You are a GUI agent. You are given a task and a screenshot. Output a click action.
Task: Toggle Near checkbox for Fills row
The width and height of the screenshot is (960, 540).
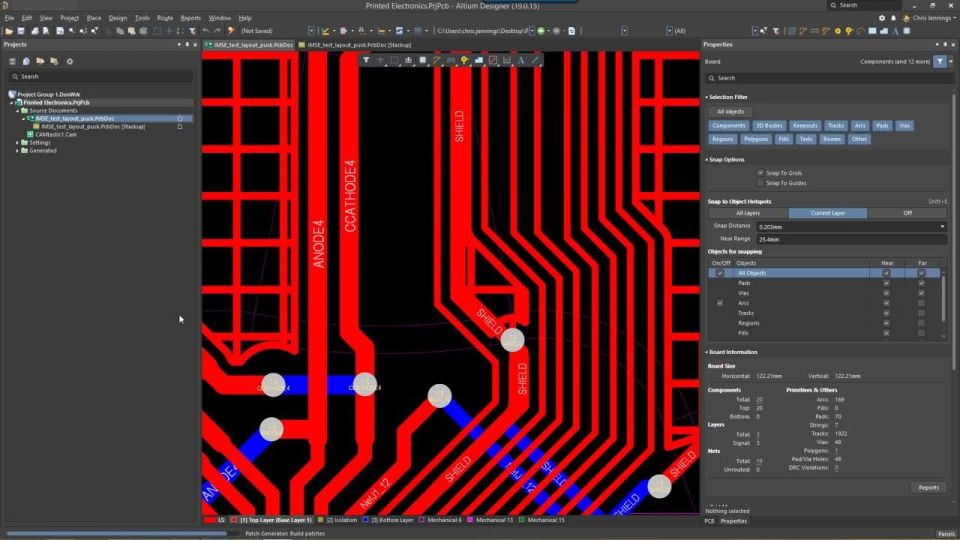[886, 333]
